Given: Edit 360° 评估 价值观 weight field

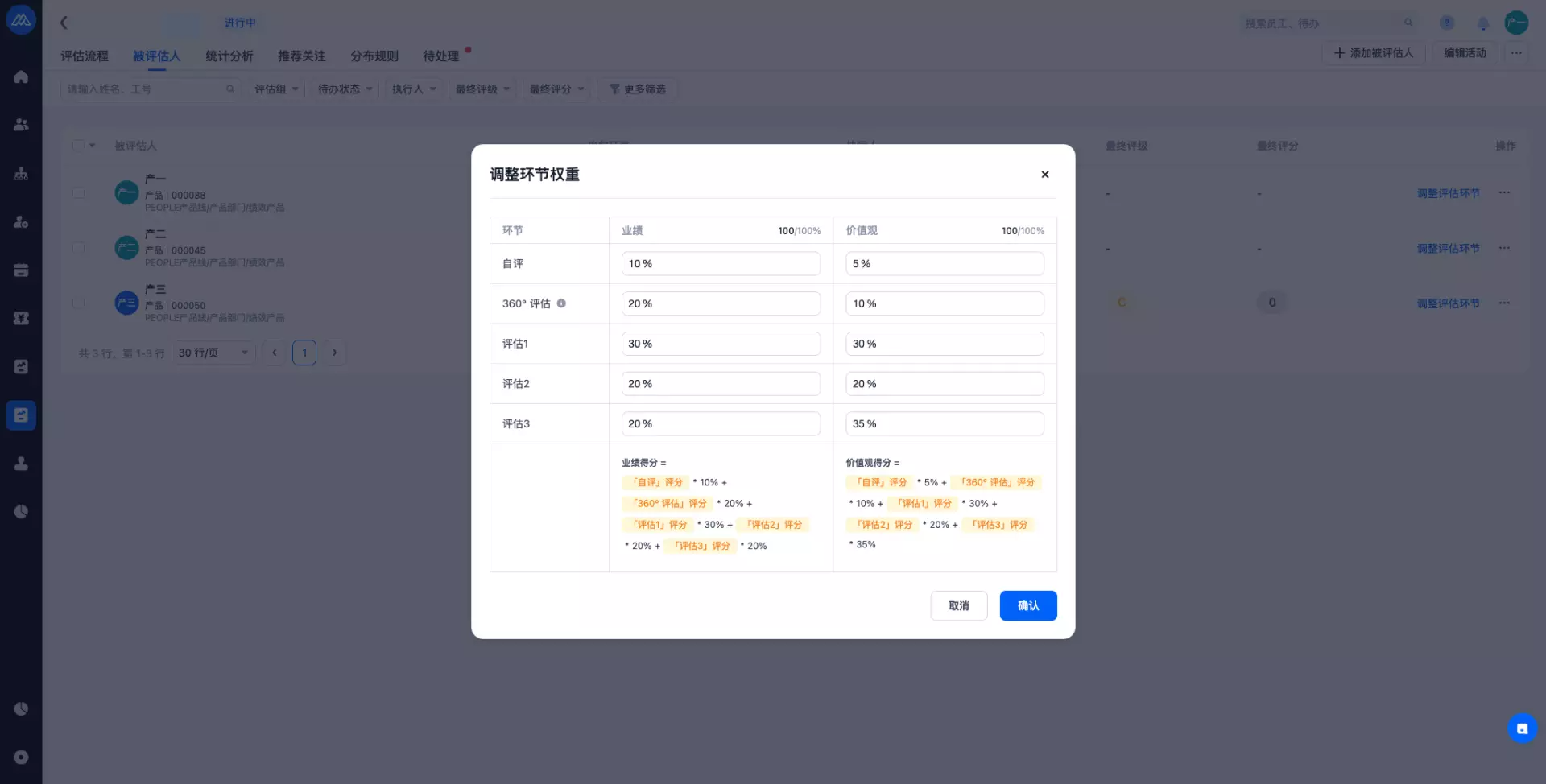Looking at the screenshot, I should click(x=945, y=303).
